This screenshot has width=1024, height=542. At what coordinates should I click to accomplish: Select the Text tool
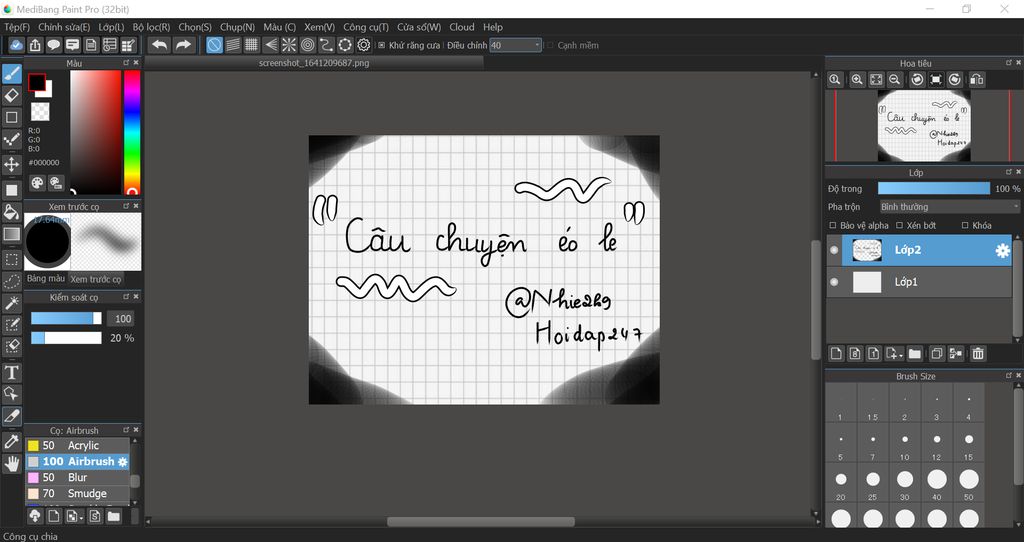point(12,372)
